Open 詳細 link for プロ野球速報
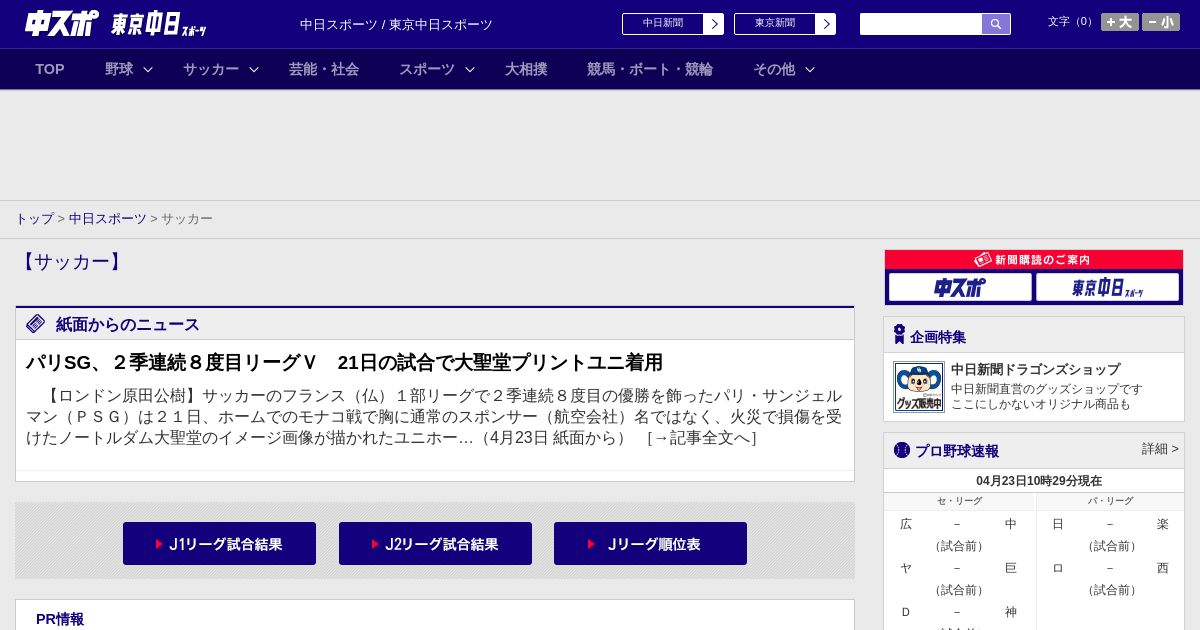This screenshot has height=630, width=1200. coord(1160,449)
